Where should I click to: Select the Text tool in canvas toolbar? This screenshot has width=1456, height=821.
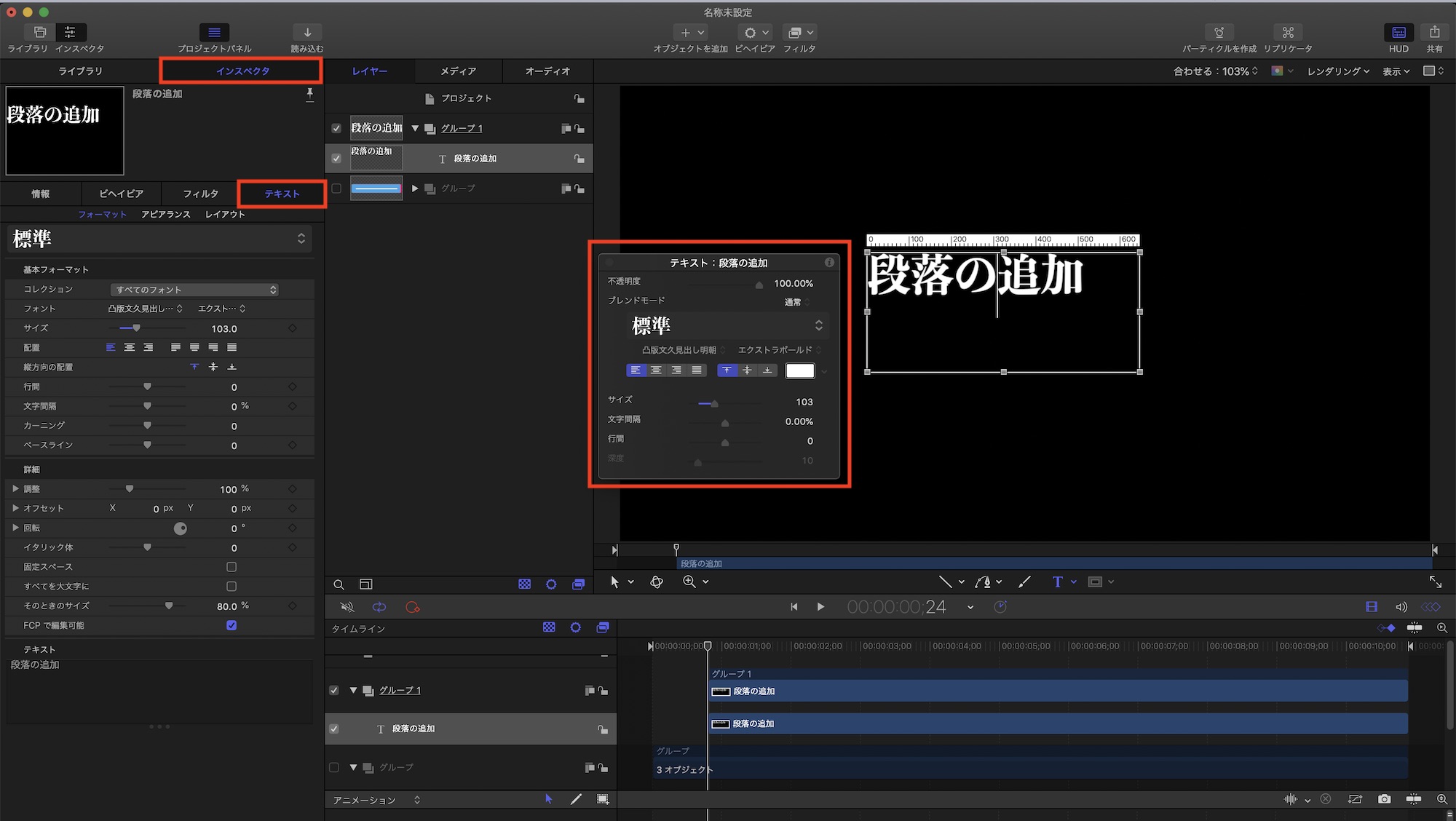coord(1057,582)
